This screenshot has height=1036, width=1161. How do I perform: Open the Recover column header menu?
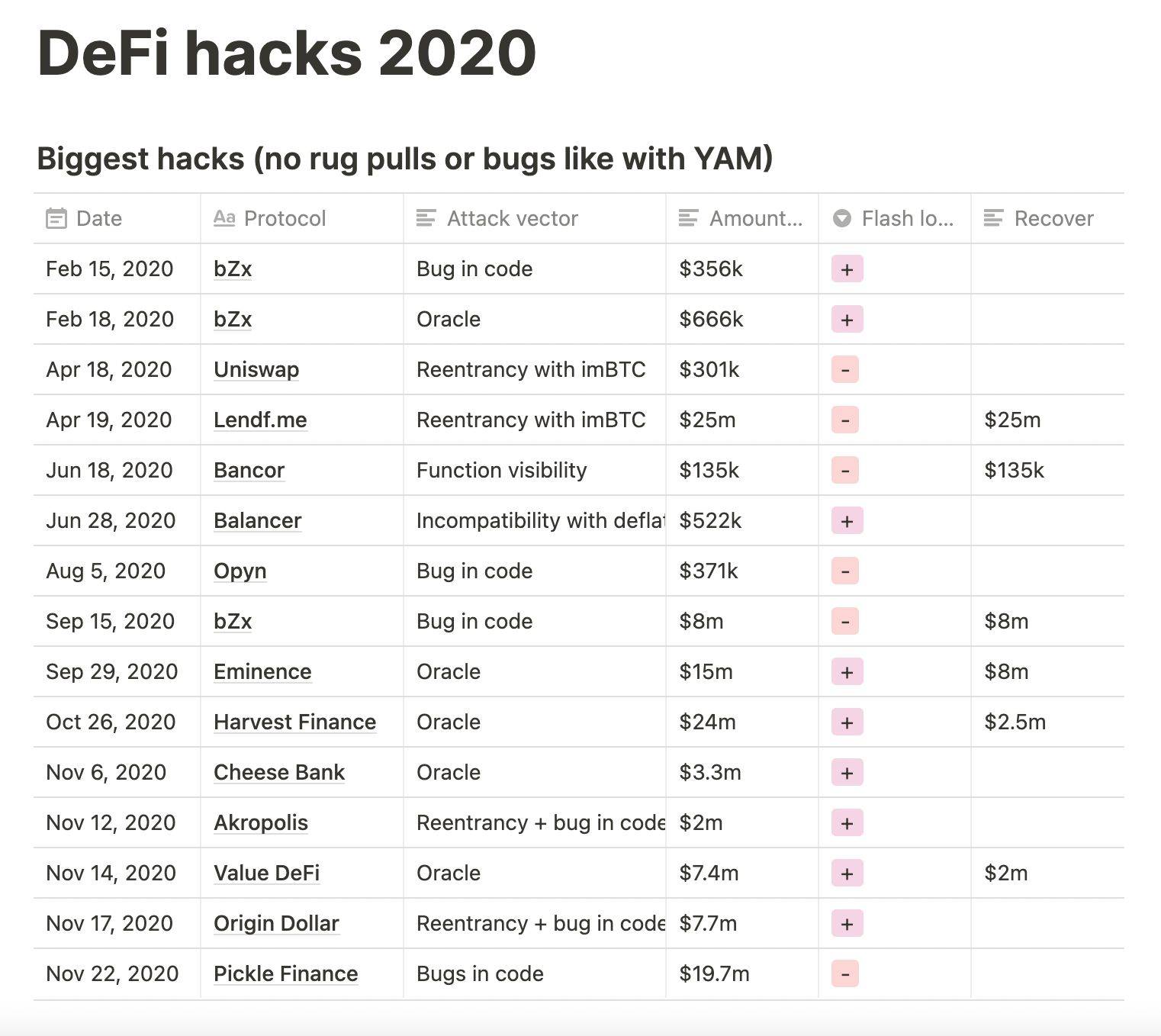(x=1047, y=219)
